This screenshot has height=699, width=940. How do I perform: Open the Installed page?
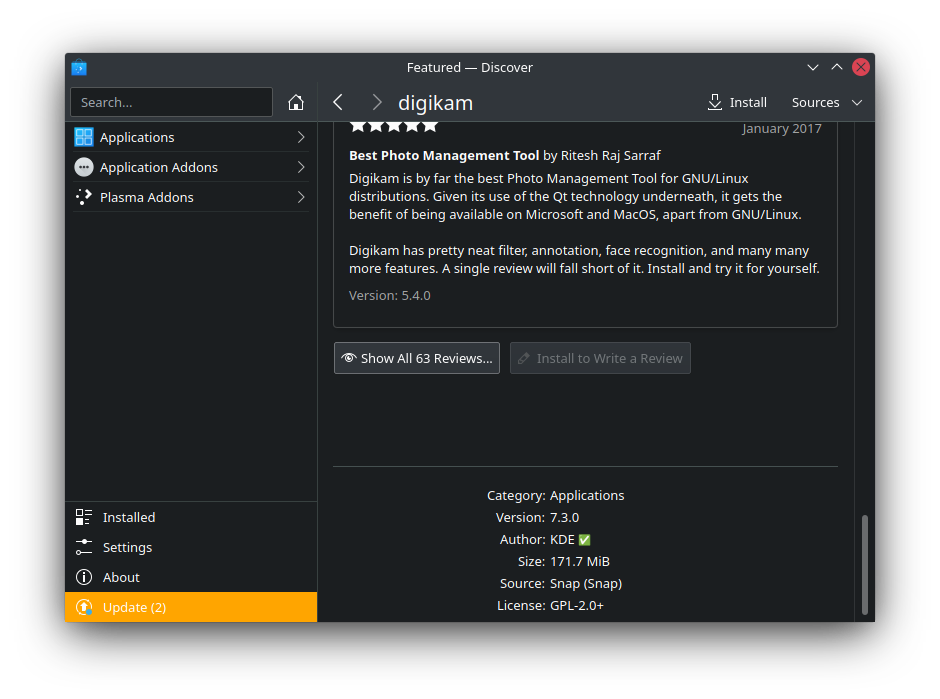[191, 517]
